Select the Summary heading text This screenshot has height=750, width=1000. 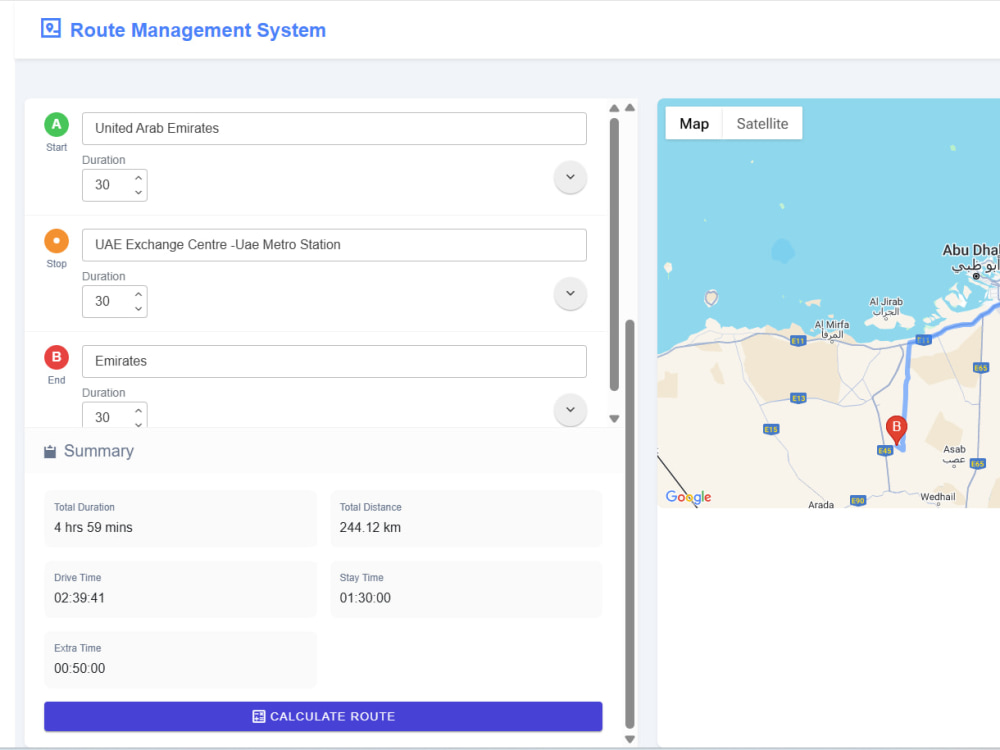[x=99, y=451]
